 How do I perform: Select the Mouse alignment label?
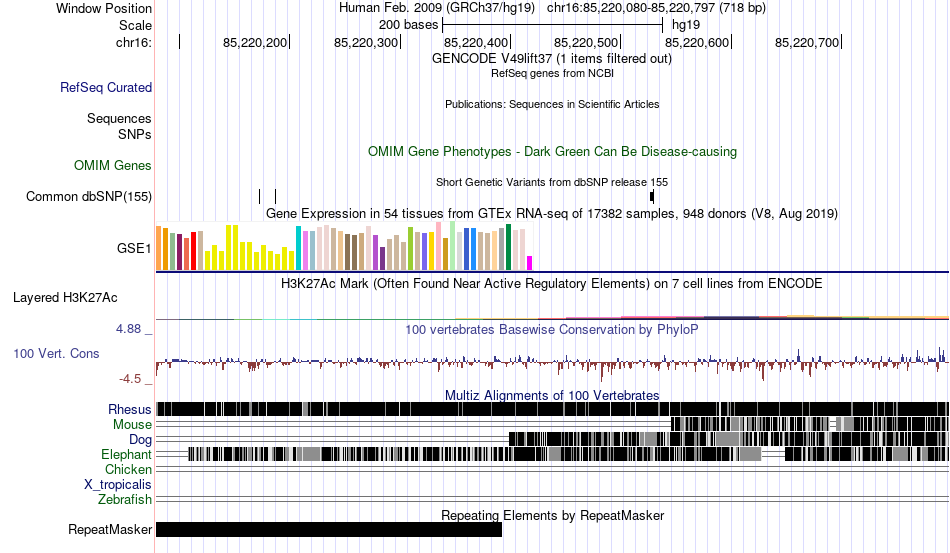coord(132,425)
